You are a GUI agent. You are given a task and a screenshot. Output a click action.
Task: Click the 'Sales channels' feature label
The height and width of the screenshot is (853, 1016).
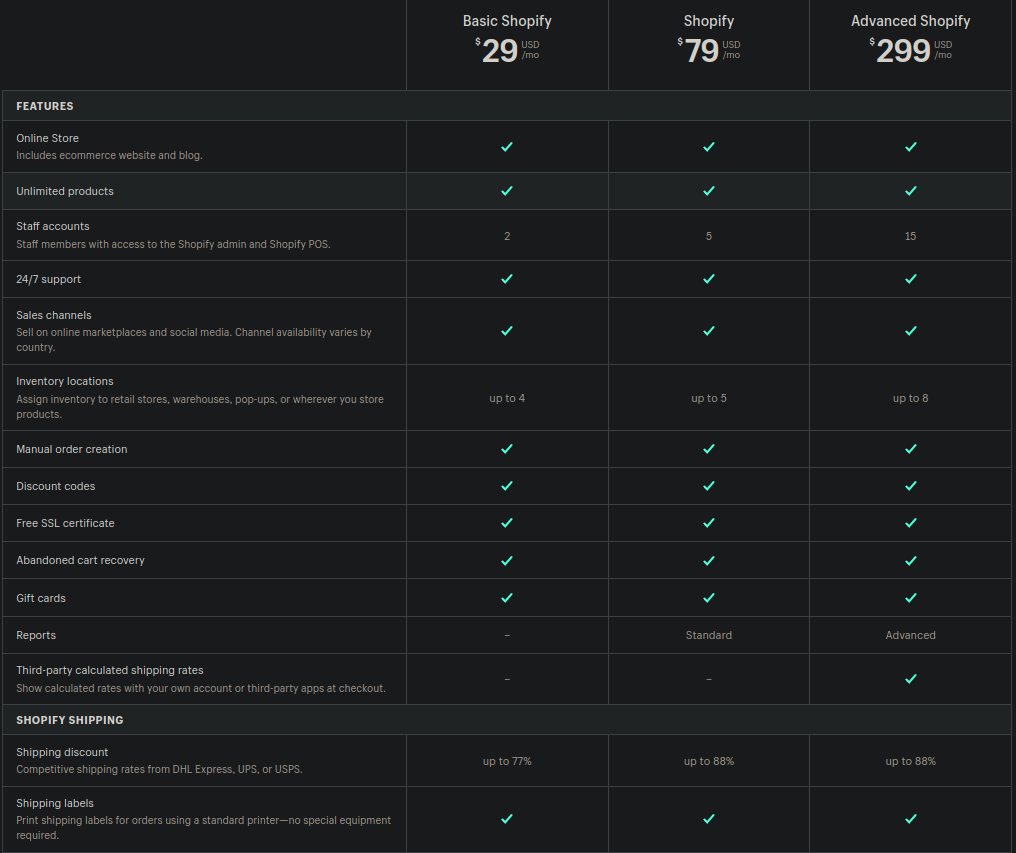(x=54, y=316)
